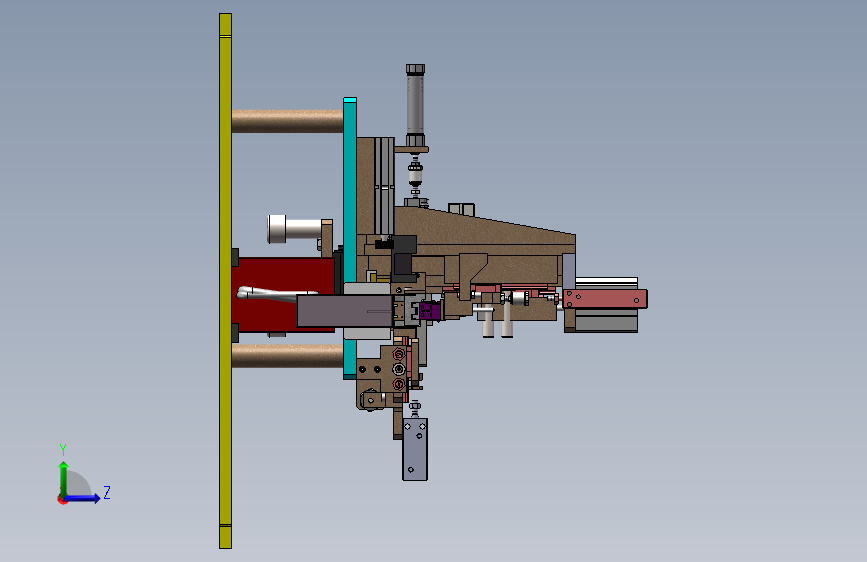
Task: Select the large brown tapered top cover
Action: click(x=485, y=227)
